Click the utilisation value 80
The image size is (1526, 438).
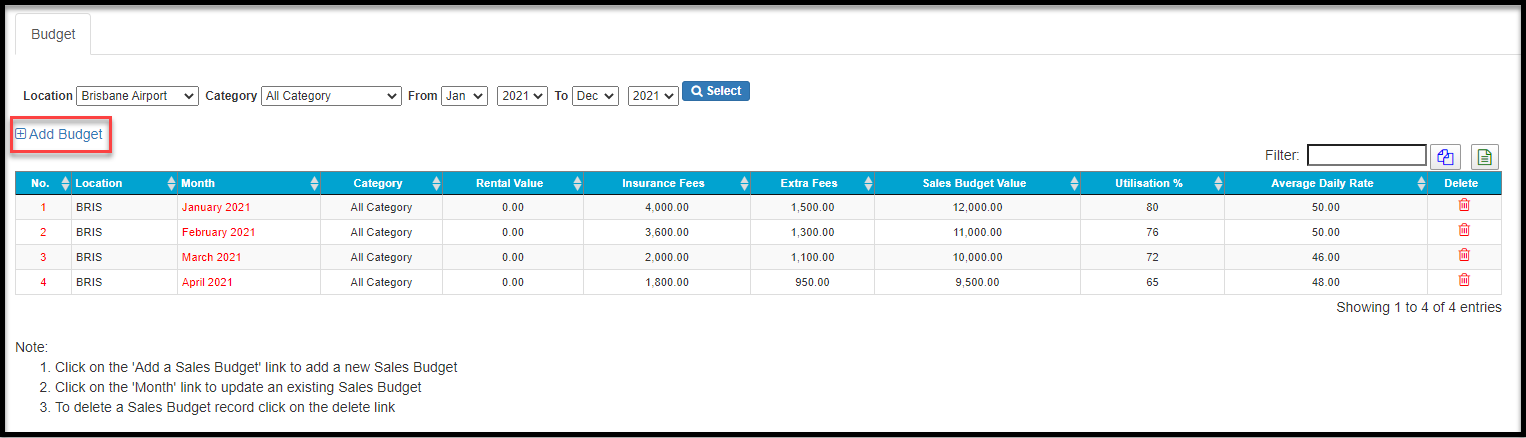click(1152, 207)
